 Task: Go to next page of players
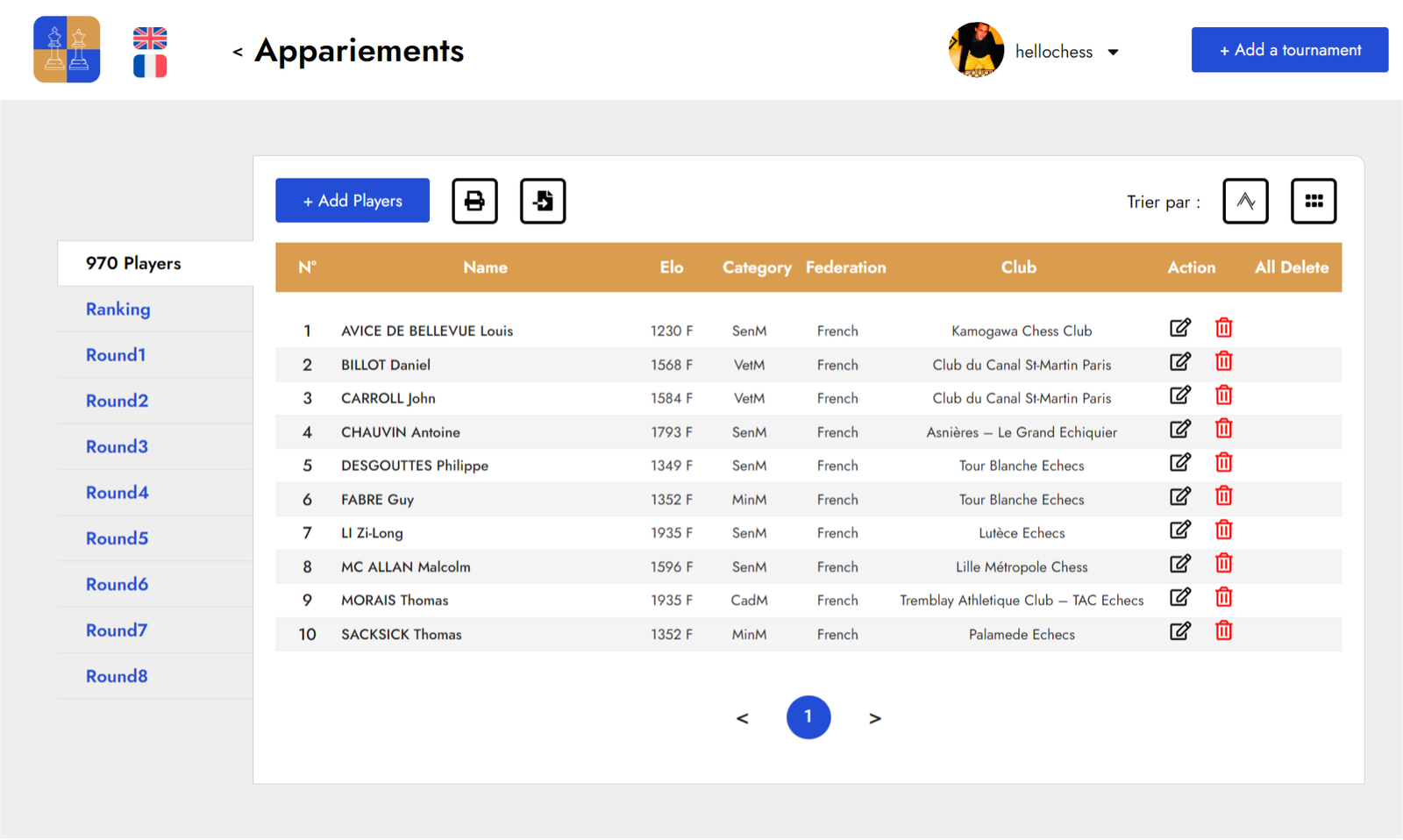(874, 718)
